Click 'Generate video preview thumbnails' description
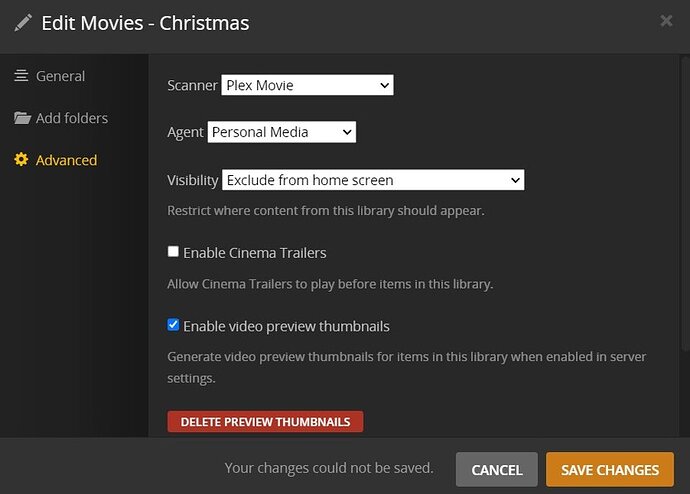This screenshot has height=494, width=690. point(407,367)
